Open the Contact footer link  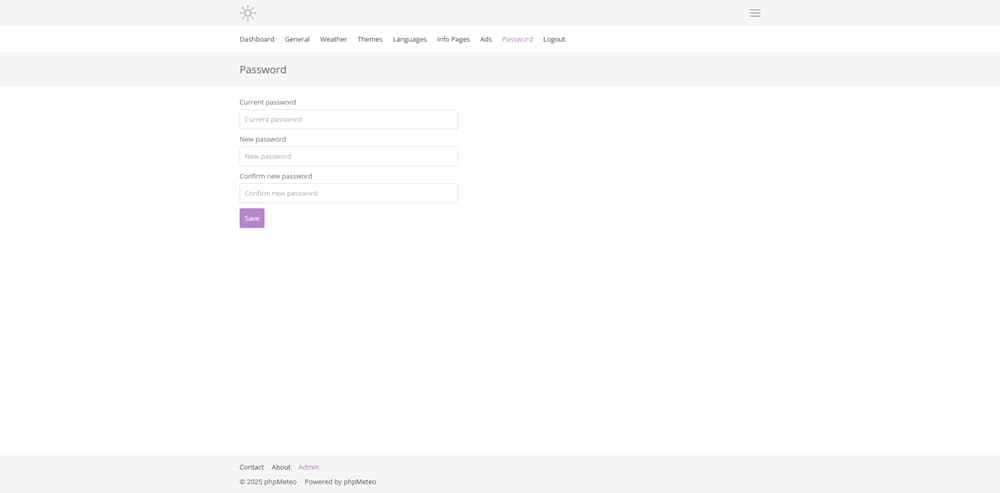click(251, 467)
